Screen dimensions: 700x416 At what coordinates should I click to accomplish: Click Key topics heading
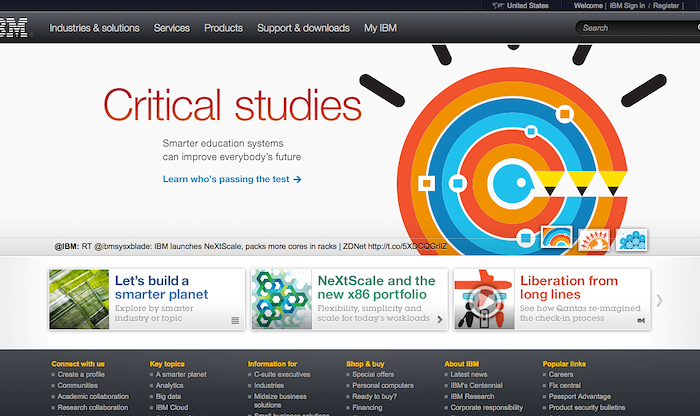point(167,364)
